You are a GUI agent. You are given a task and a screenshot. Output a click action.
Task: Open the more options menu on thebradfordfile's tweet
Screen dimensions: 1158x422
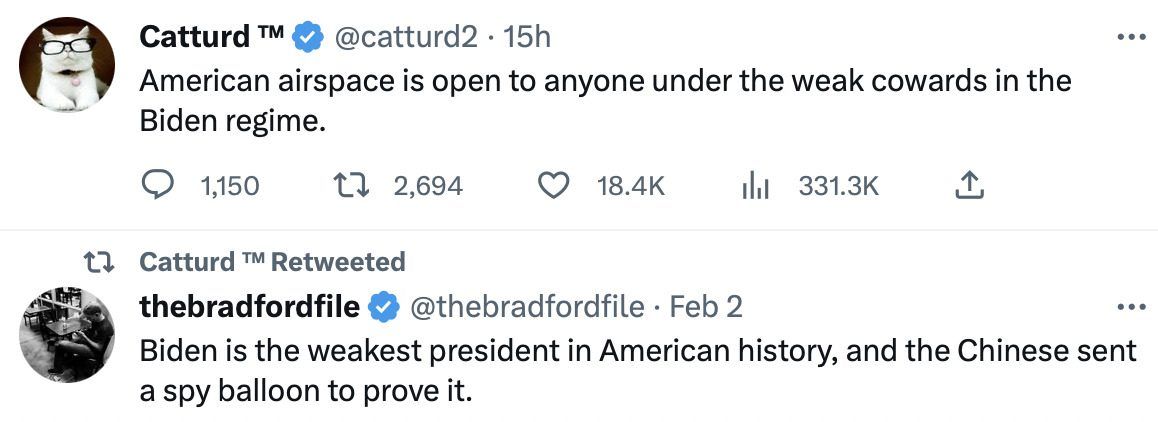click(1130, 306)
